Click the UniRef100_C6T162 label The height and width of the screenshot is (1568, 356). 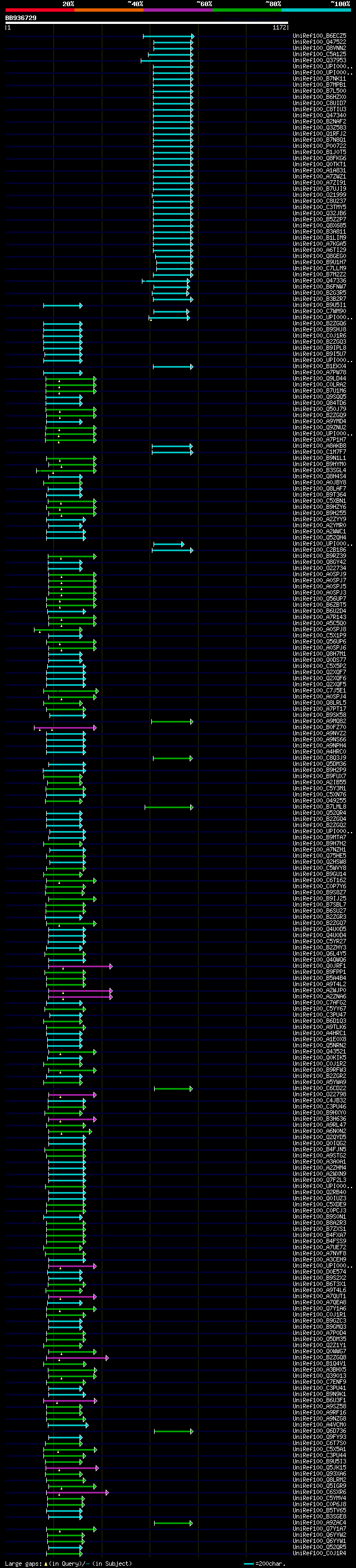(319, 880)
